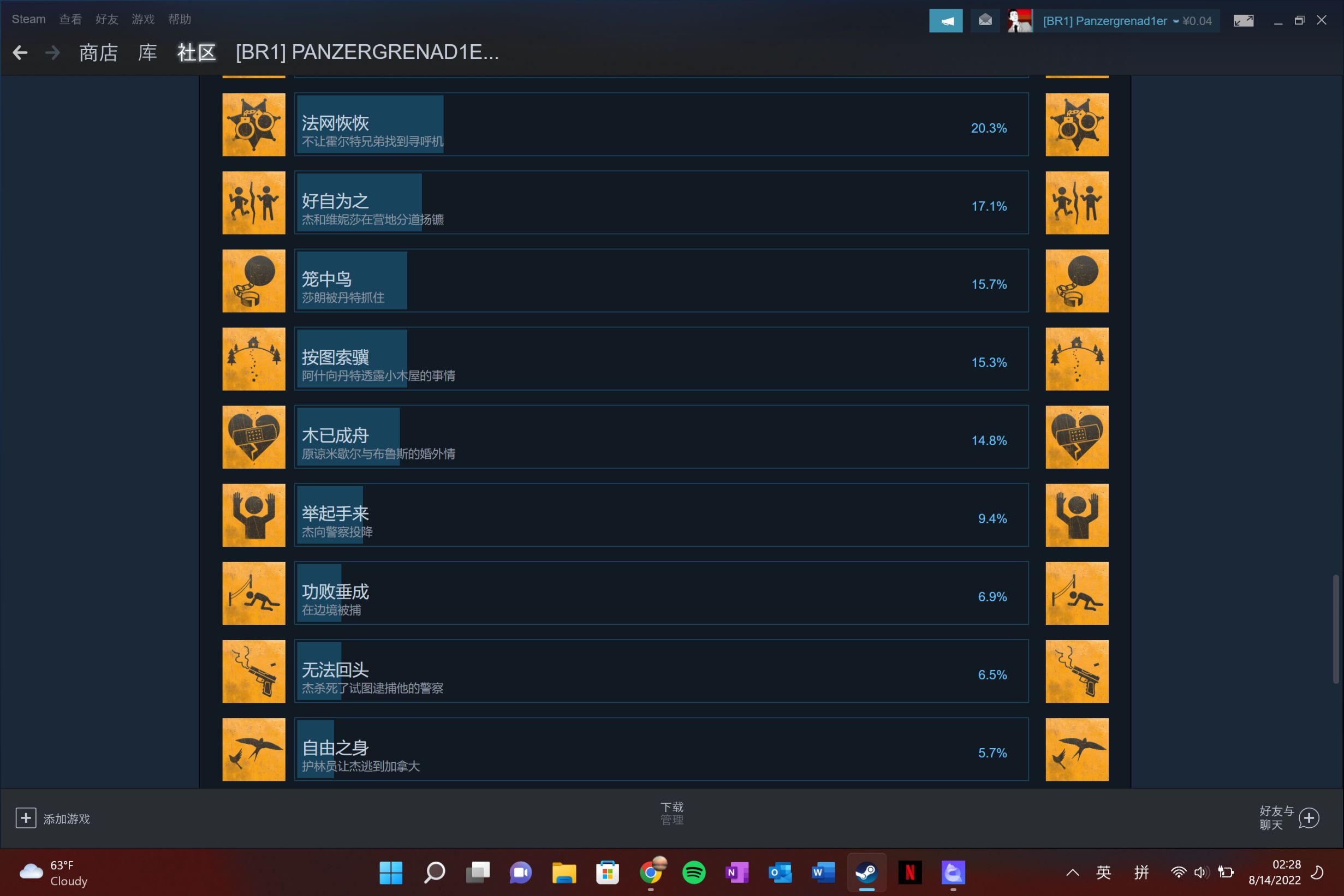1344x896 pixels.
Task: Click the Netflix taskbar icon
Action: 910,872
